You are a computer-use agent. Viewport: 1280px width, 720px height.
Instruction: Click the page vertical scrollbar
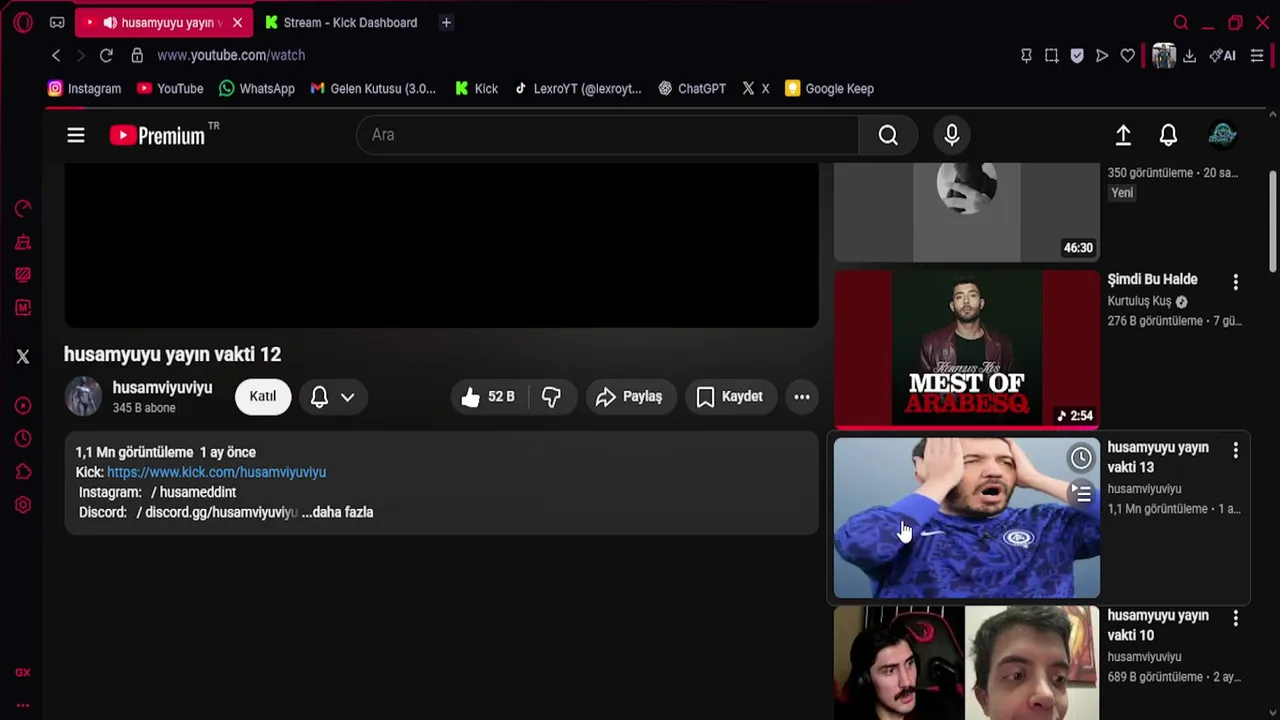point(1273,221)
